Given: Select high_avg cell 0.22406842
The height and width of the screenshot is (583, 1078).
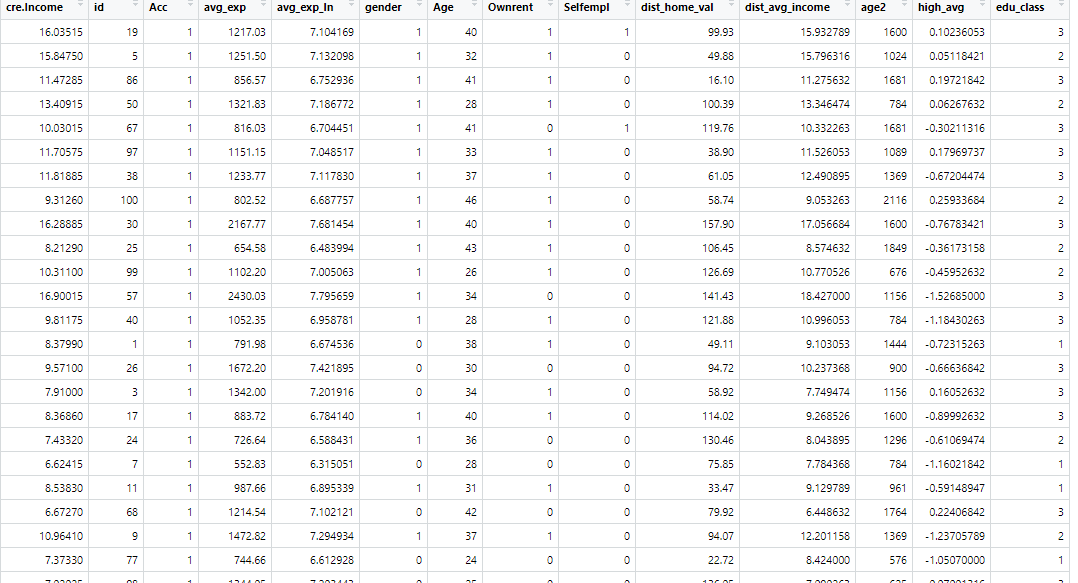Looking at the screenshot, I should pyautogui.click(x=951, y=512).
